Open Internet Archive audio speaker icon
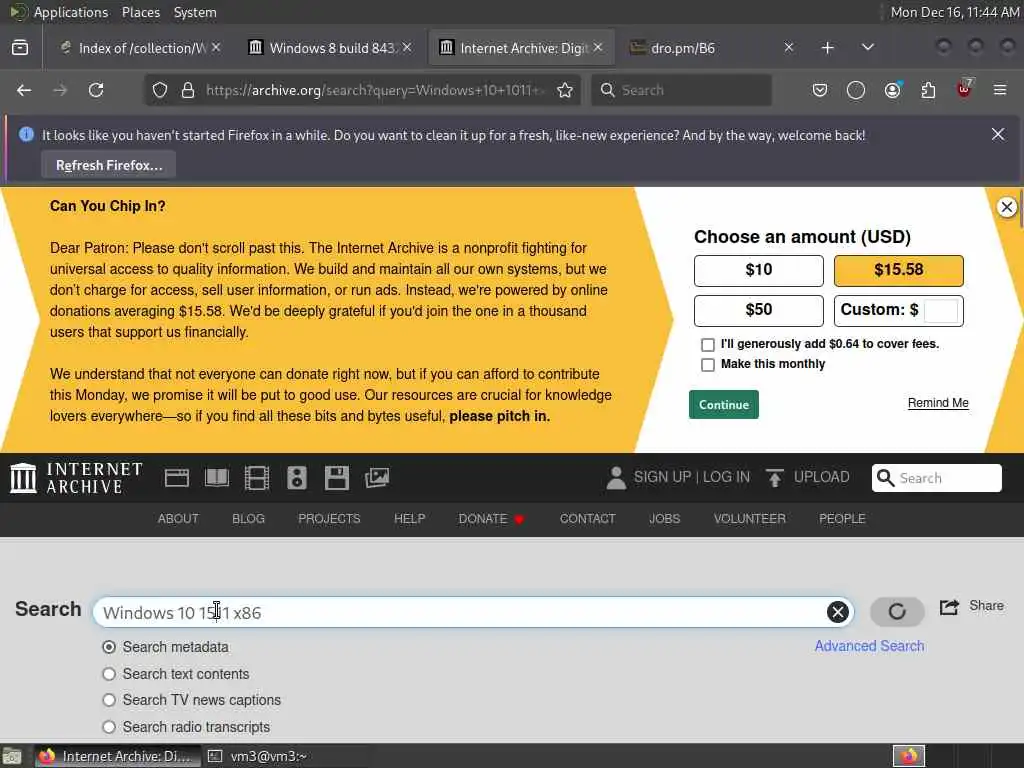Viewport: 1024px width, 768px height. [296, 478]
